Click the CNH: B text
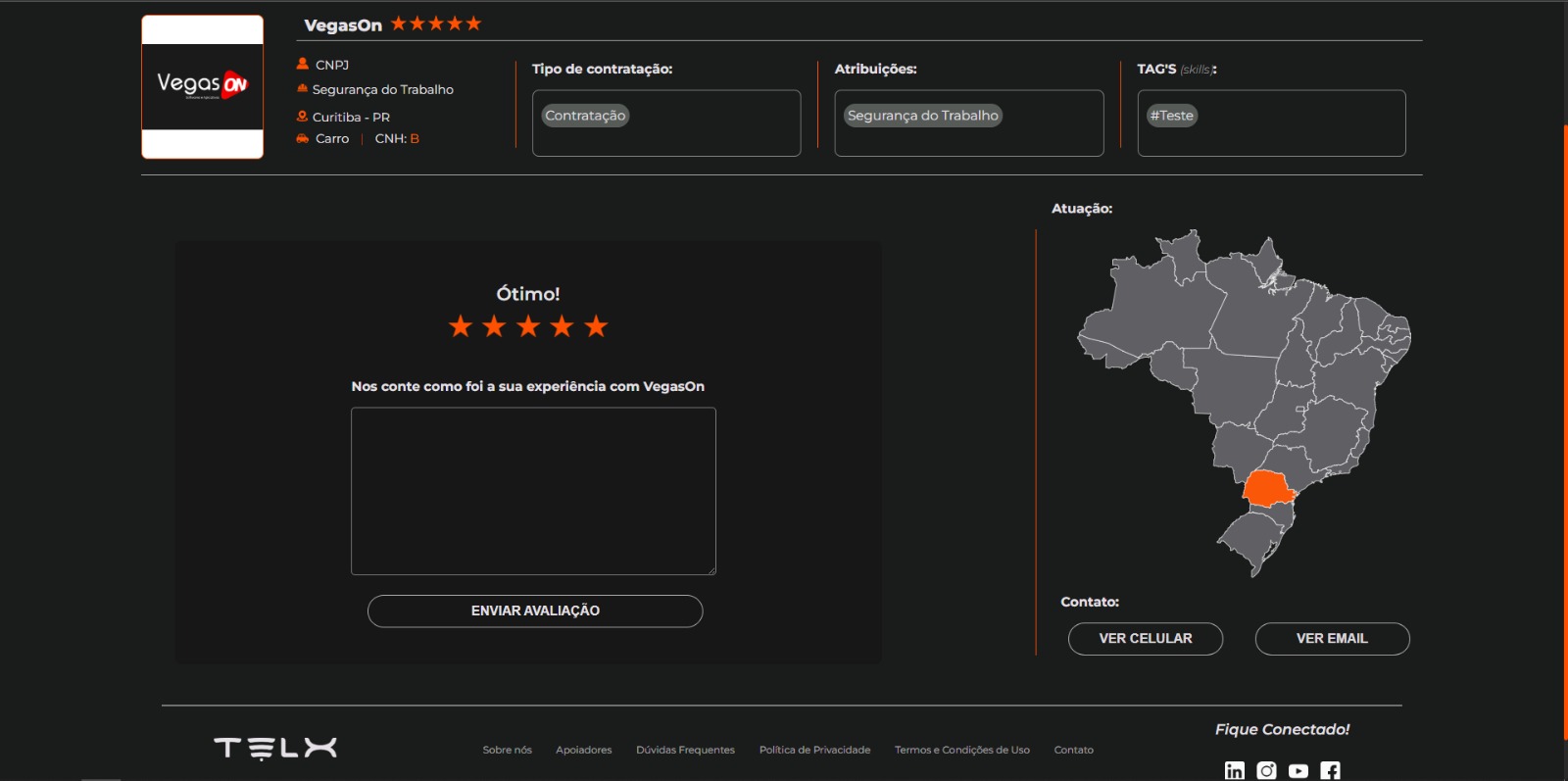The image size is (1568, 781). (x=397, y=138)
